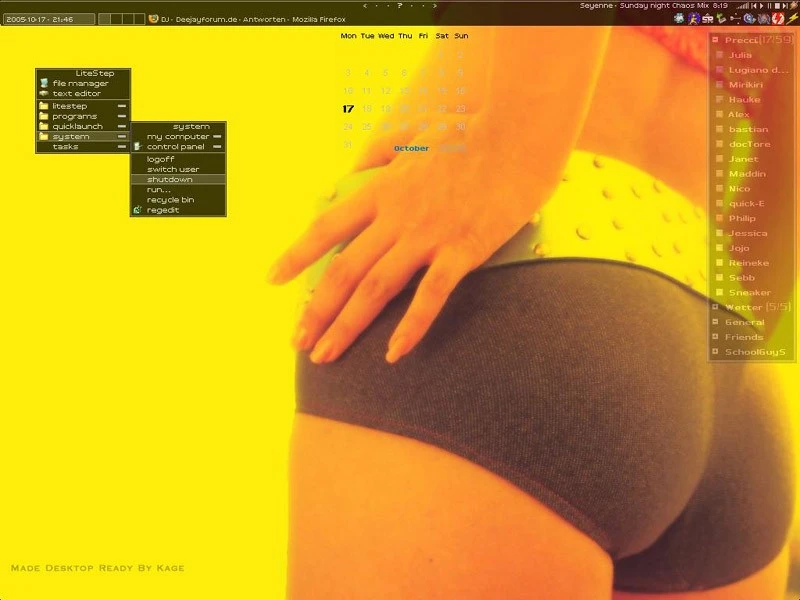Screen dimensions: 800x600
Task: Click the Firefox icon in the taskbar
Action: 153,19
